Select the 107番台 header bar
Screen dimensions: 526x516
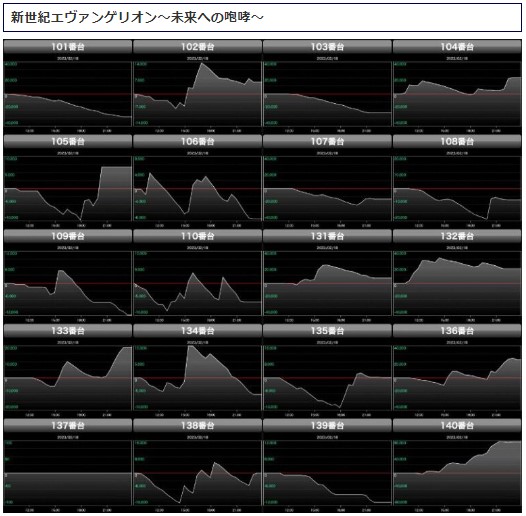327,141
